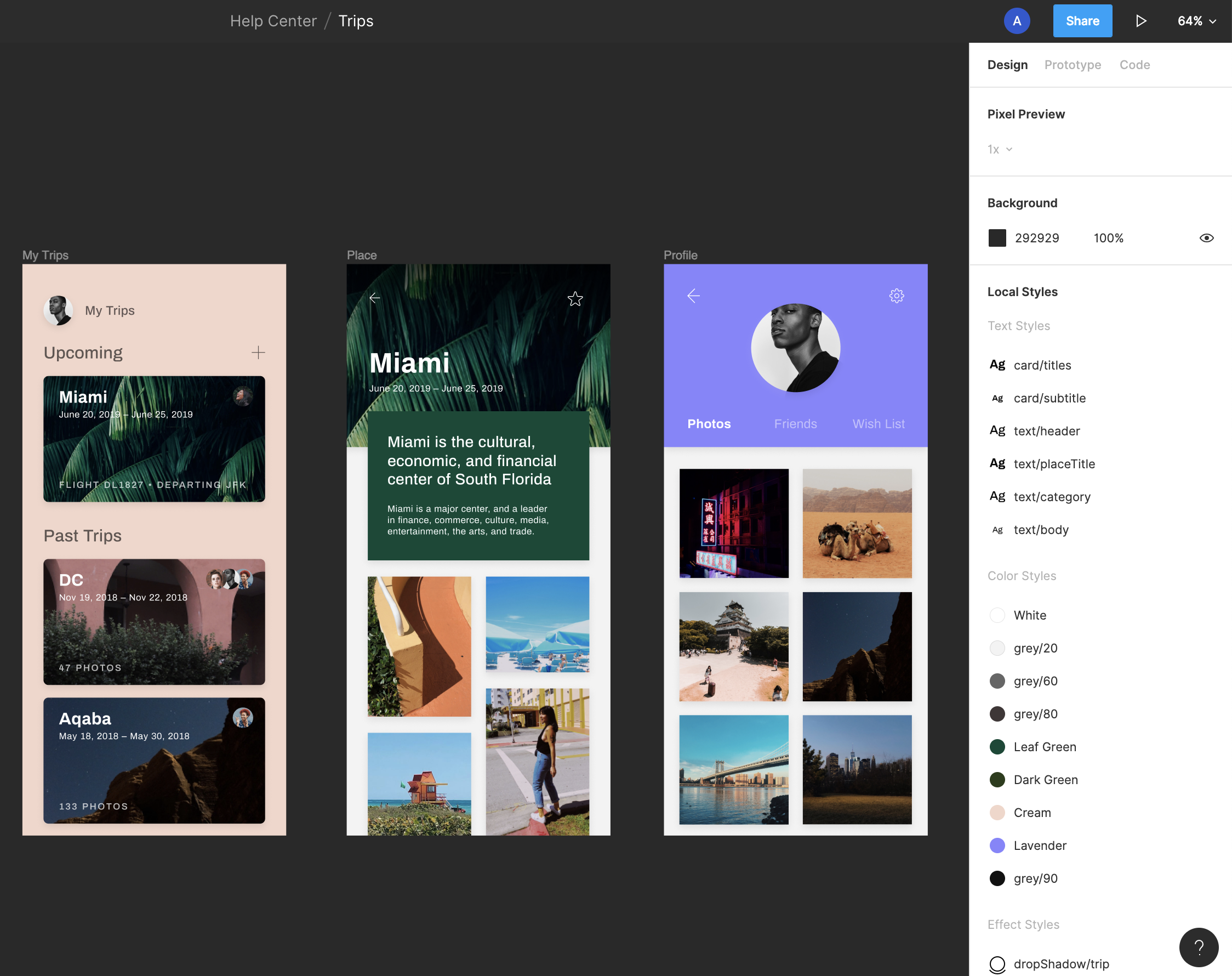Select the text/placeTitle text style

tap(1054, 464)
